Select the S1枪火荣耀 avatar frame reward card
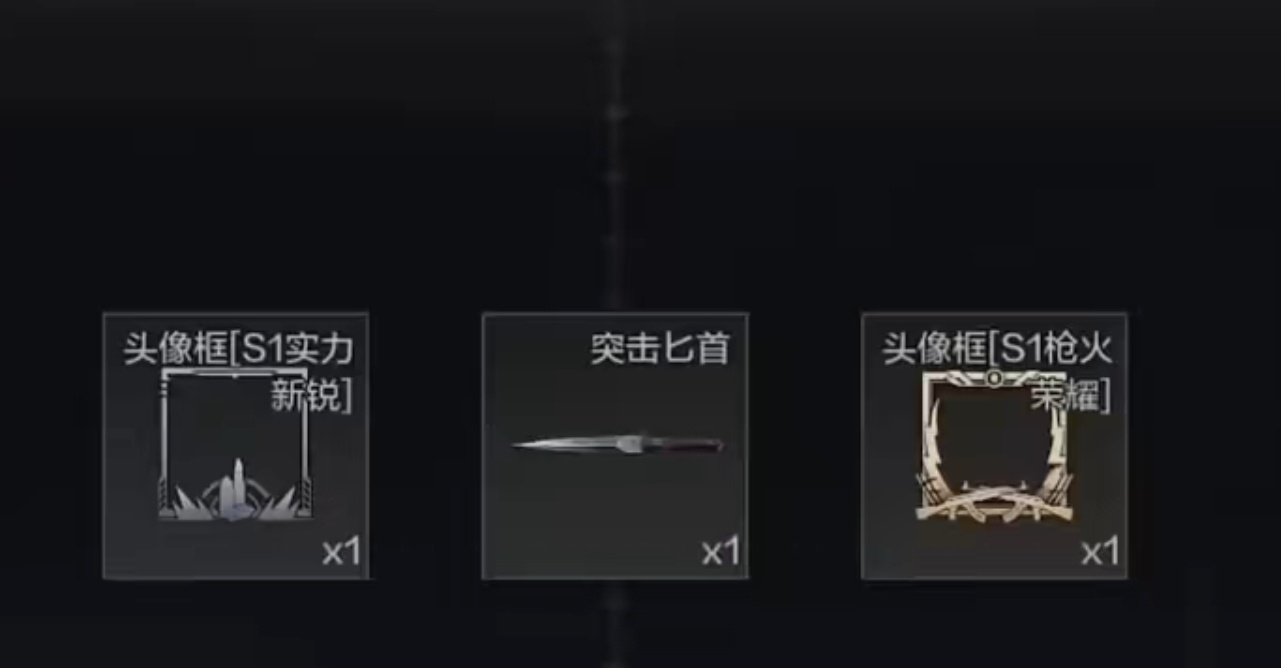 click(994, 445)
